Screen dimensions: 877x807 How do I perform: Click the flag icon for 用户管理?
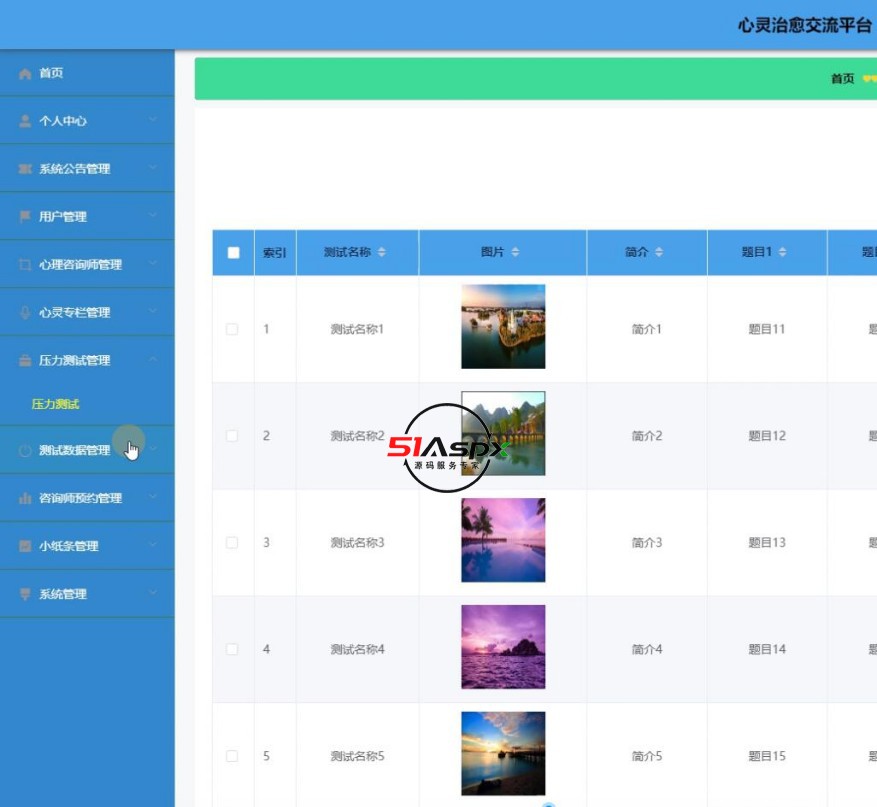(26, 217)
